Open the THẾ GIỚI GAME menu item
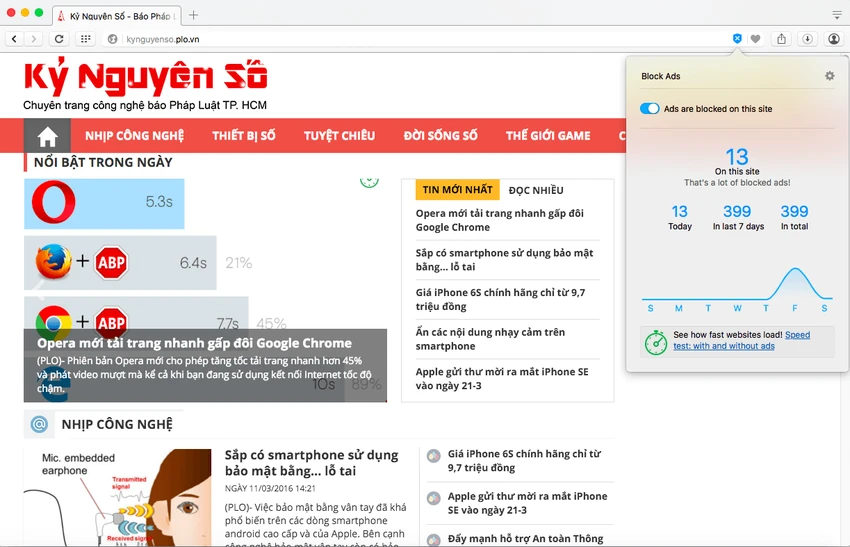This screenshot has height=547, width=850. [x=548, y=136]
